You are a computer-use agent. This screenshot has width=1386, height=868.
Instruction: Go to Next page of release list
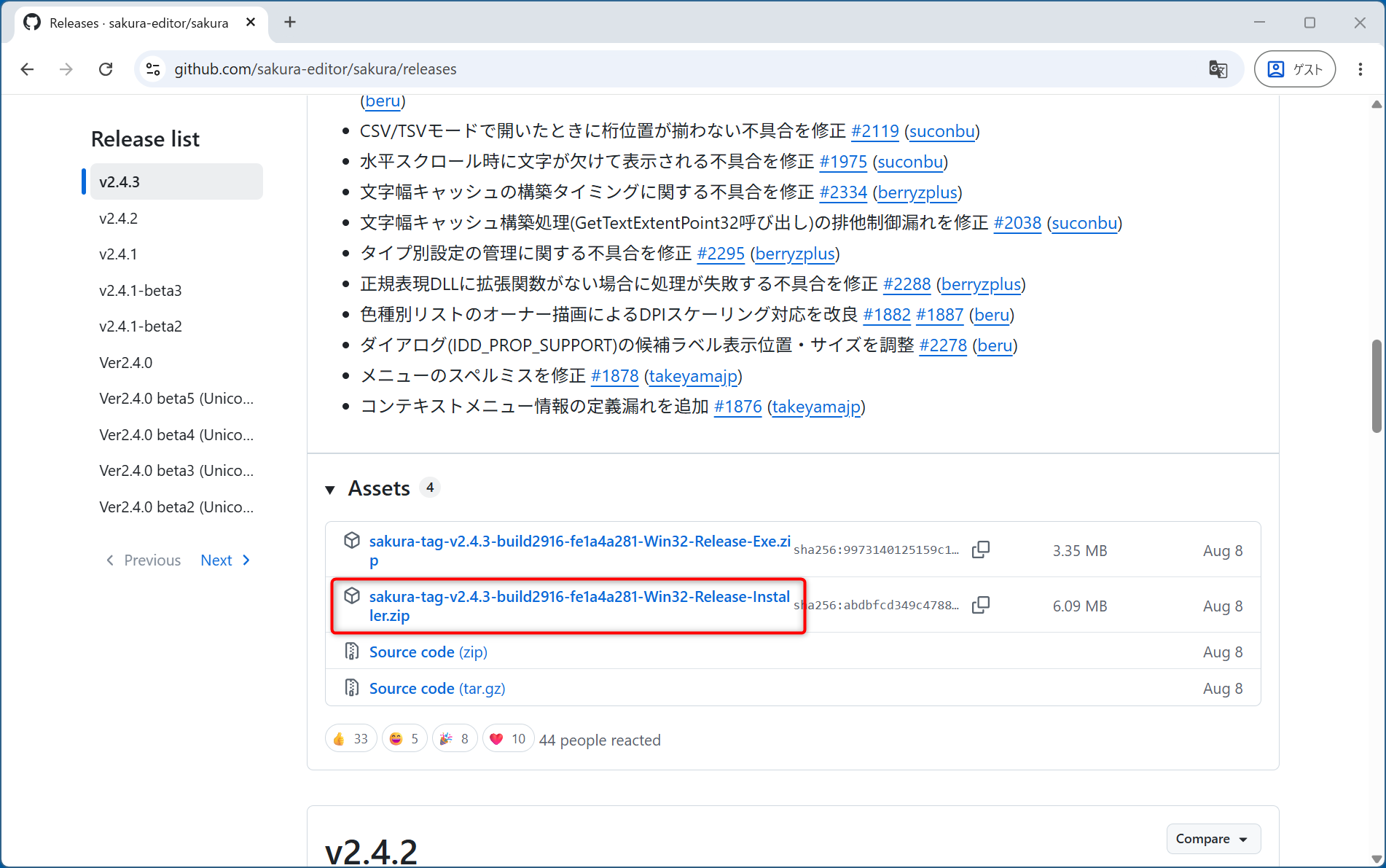coord(225,560)
